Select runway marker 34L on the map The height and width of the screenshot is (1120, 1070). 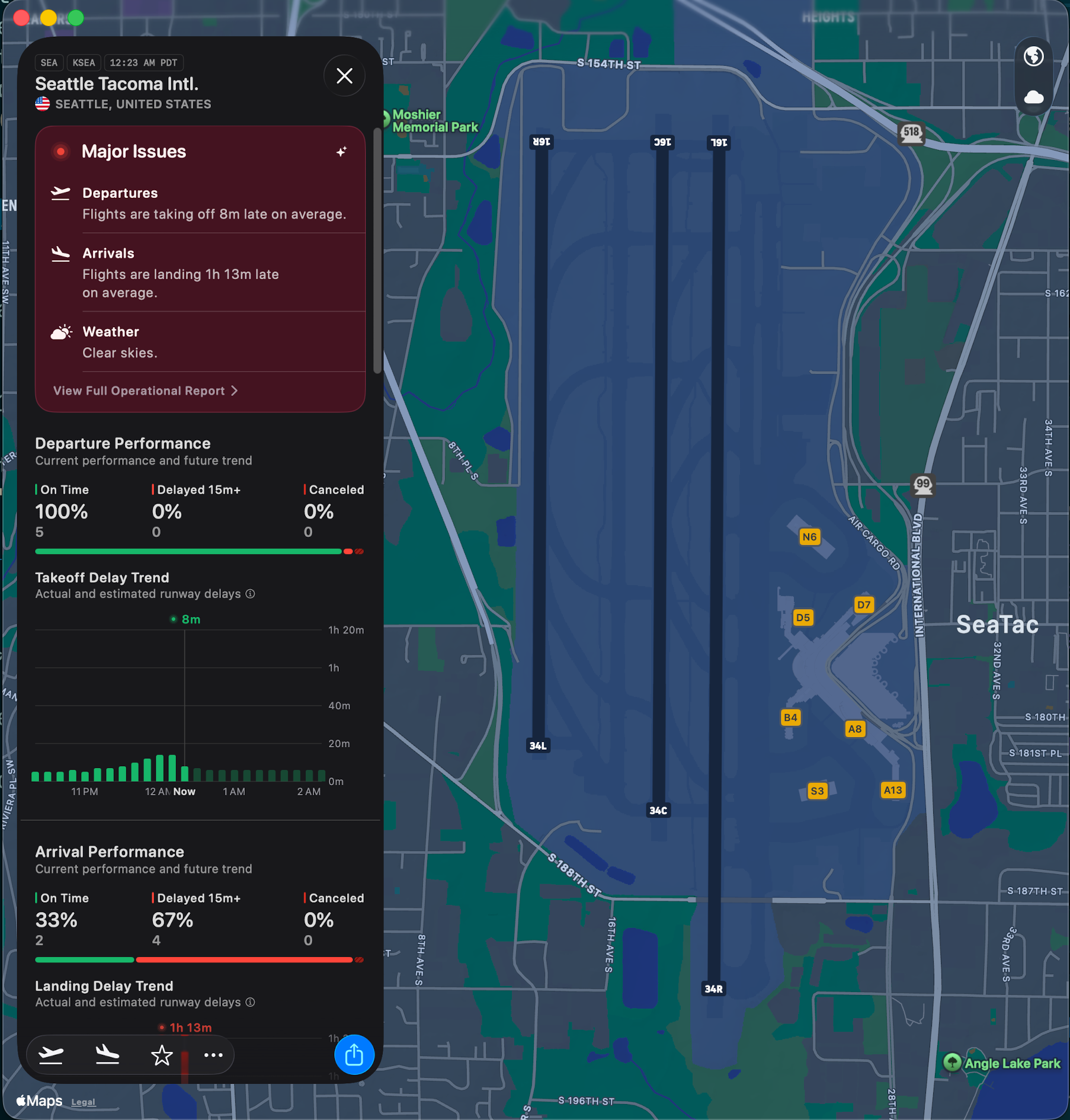click(537, 745)
